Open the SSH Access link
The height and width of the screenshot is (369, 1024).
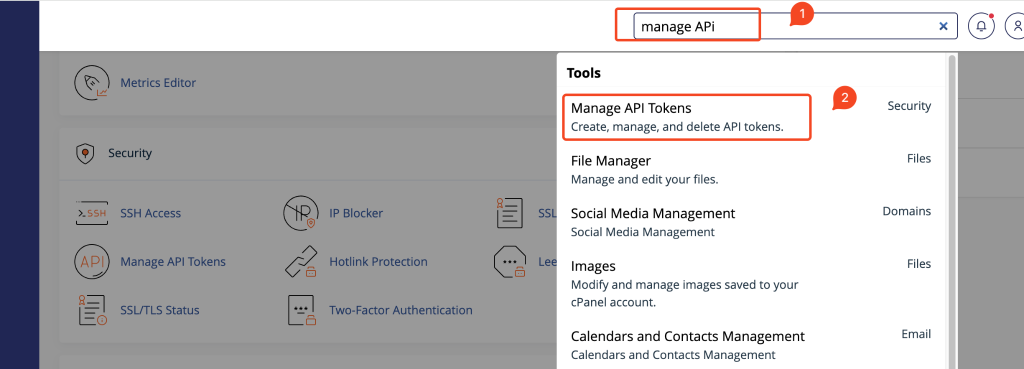pyautogui.click(x=151, y=213)
